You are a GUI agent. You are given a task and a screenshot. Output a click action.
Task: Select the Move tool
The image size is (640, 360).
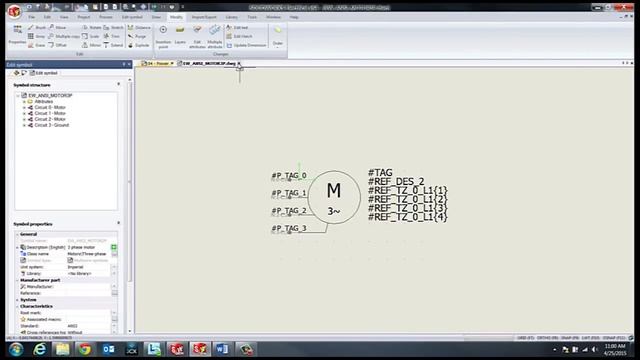coord(58,27)
